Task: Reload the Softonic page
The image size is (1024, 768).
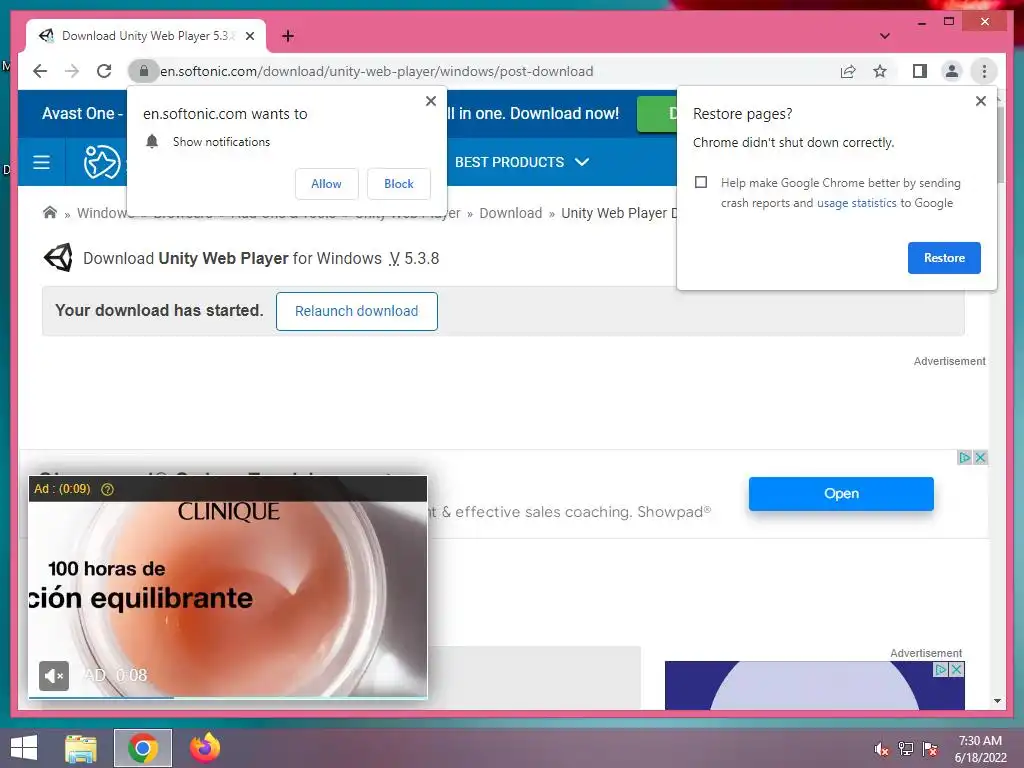Action: tap(104, 71)
